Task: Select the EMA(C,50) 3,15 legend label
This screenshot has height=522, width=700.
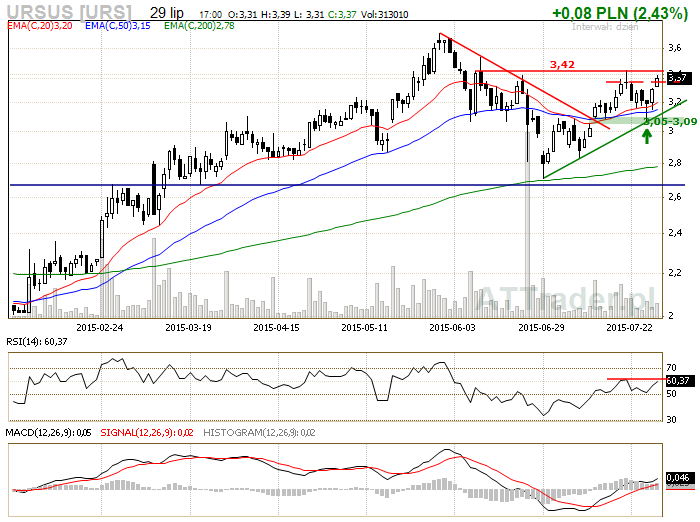Action: point(118,26)
